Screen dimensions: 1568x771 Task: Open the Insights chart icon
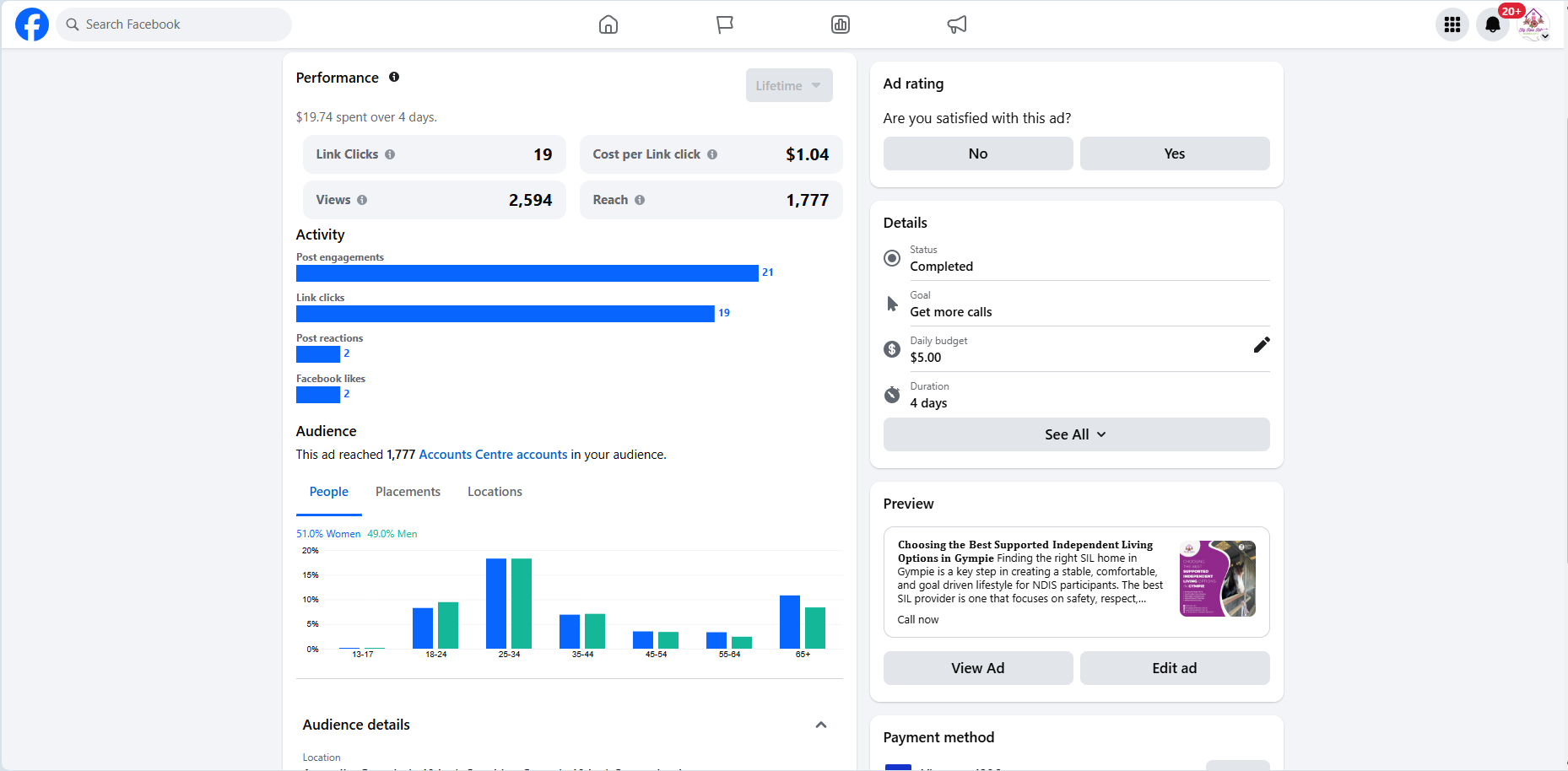click(840, 24)
